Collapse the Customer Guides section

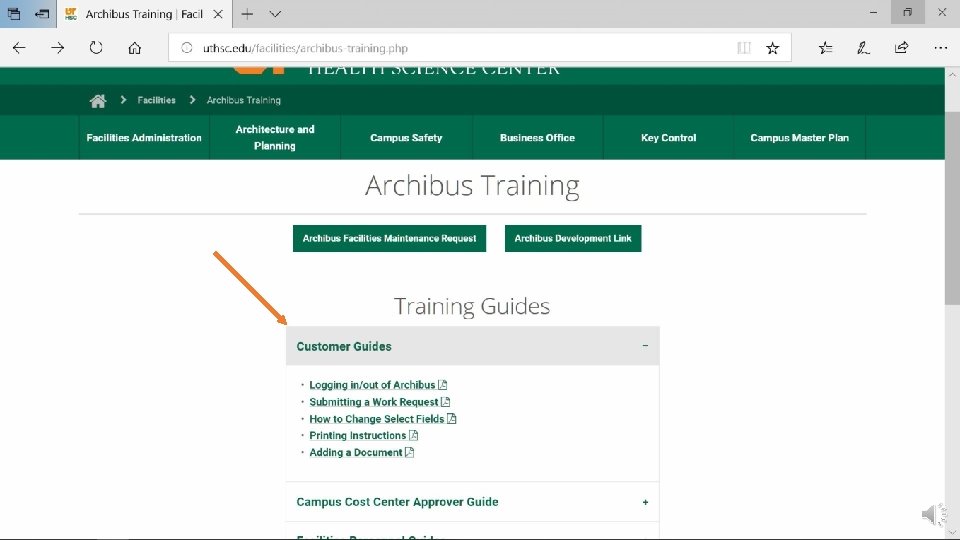tap(473, 346)
